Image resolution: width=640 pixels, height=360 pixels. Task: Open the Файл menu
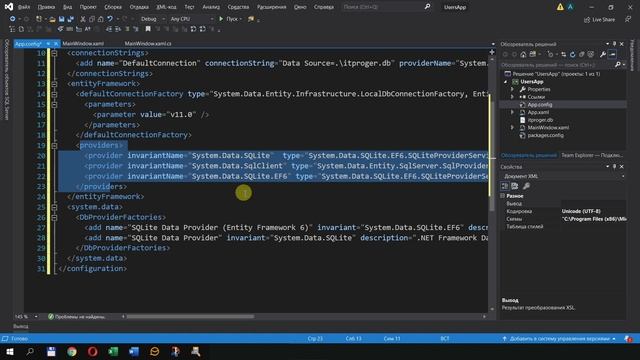click(x=24, y=7)
